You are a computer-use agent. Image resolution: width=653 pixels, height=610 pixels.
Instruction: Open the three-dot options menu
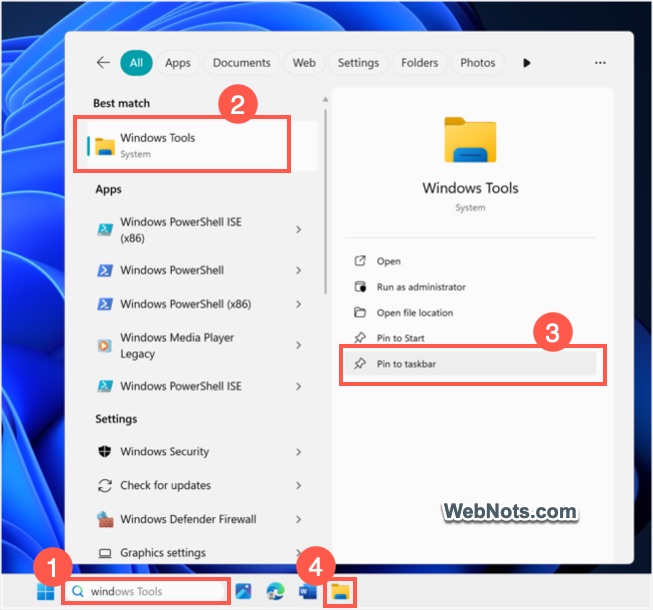click(600, 63)
